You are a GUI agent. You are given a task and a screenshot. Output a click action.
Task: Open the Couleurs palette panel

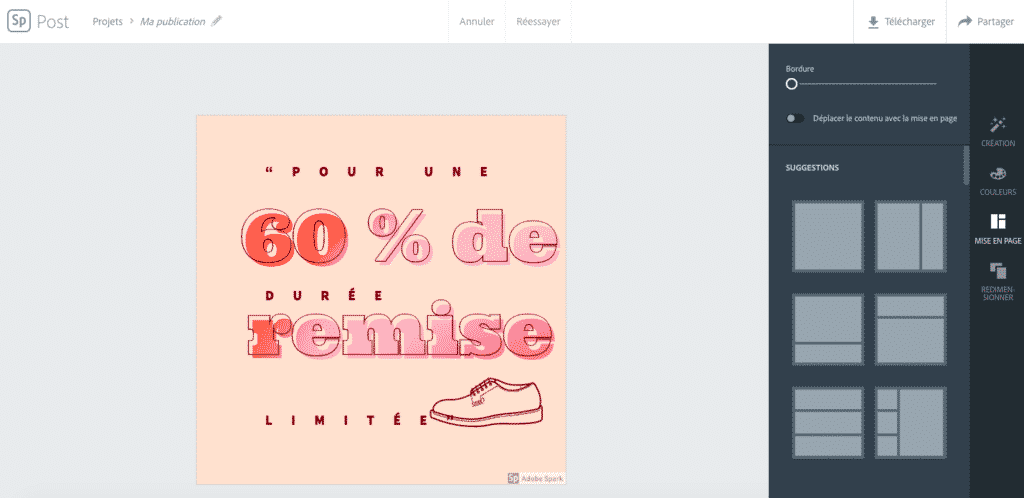(997, 174)
